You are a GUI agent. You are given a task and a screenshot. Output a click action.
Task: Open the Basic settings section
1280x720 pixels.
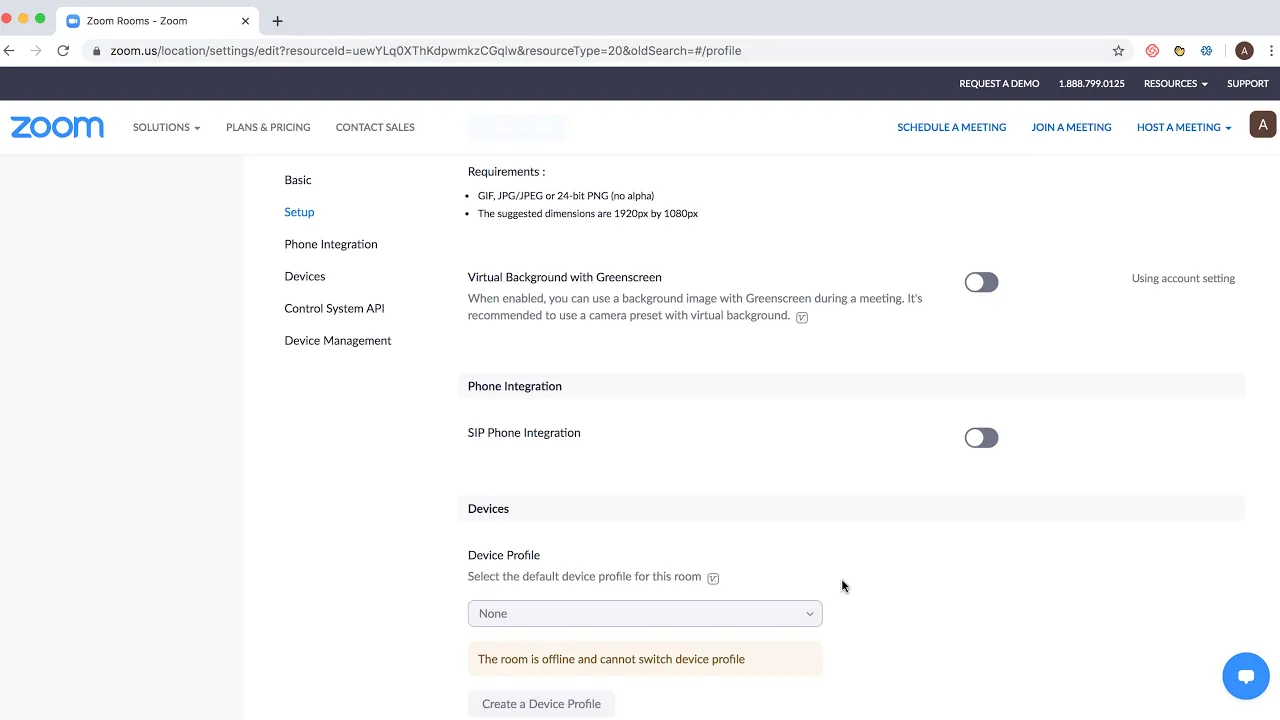pos(298,180)
